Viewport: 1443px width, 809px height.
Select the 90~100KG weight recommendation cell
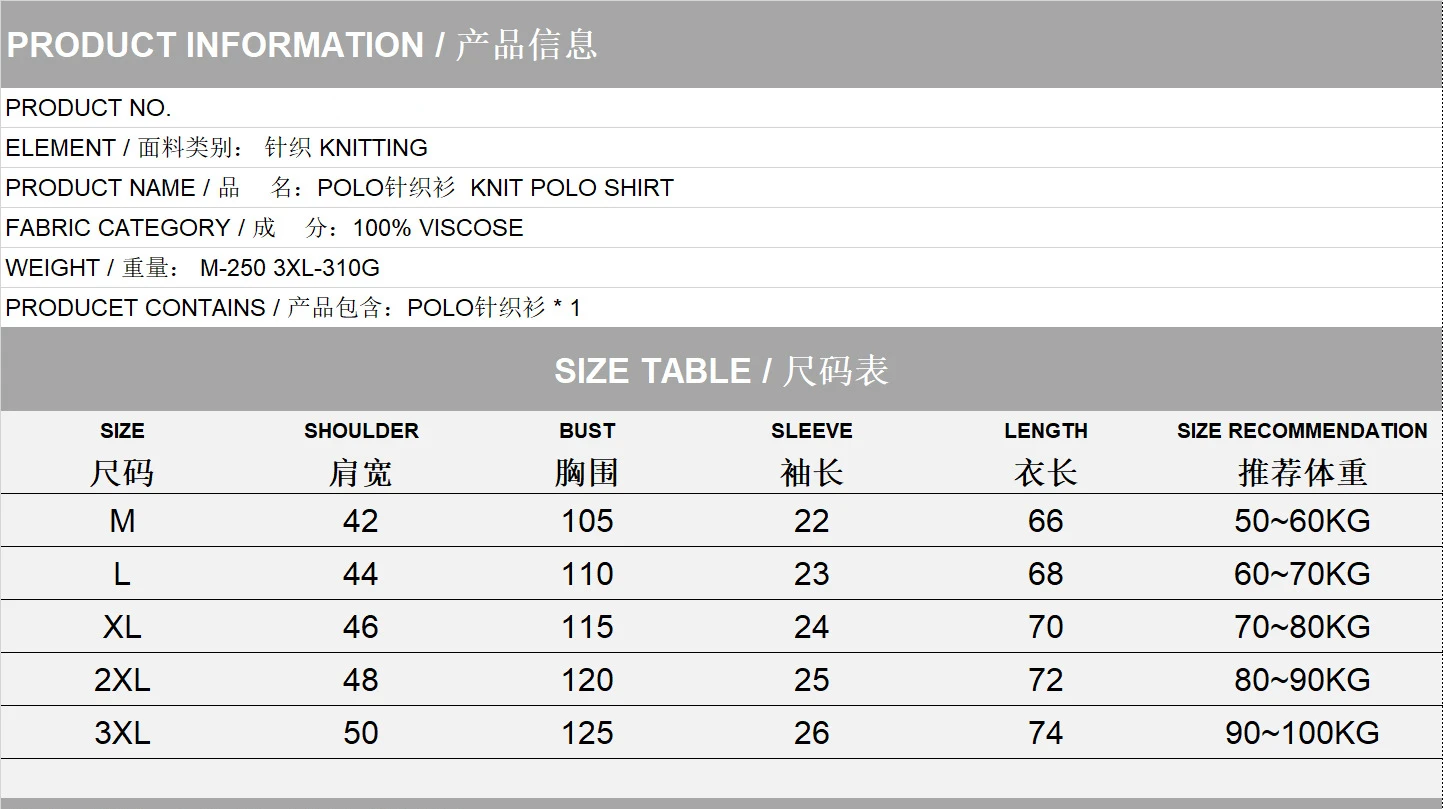pos(1302,733)
